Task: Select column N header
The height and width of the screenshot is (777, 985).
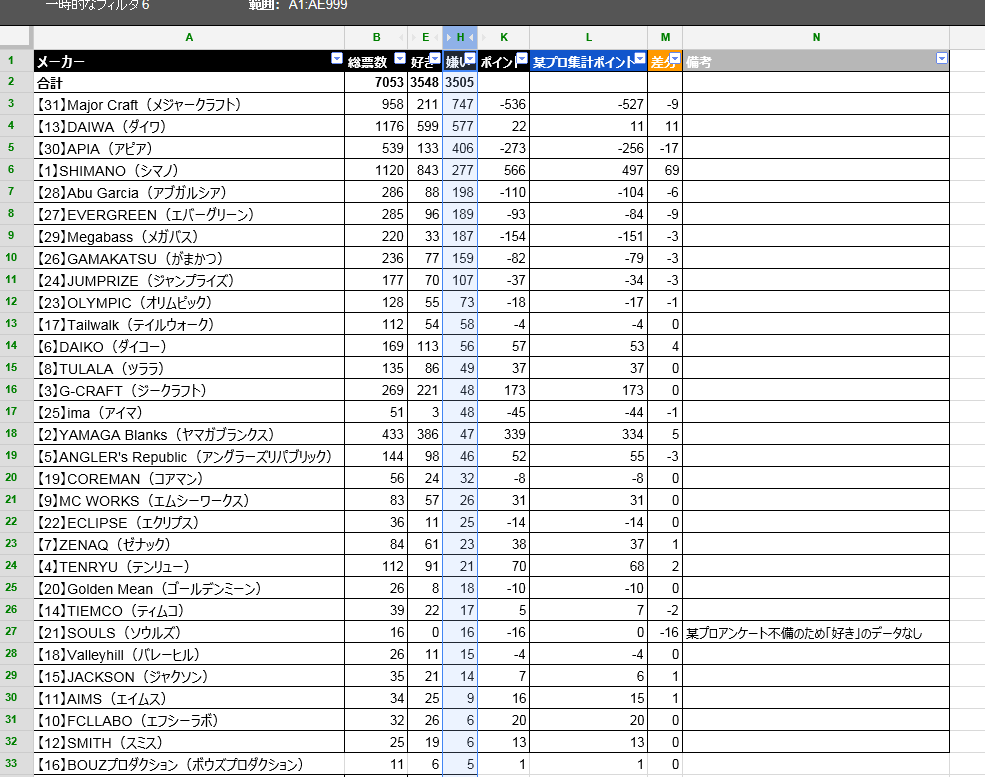Action: pos(816,38)
